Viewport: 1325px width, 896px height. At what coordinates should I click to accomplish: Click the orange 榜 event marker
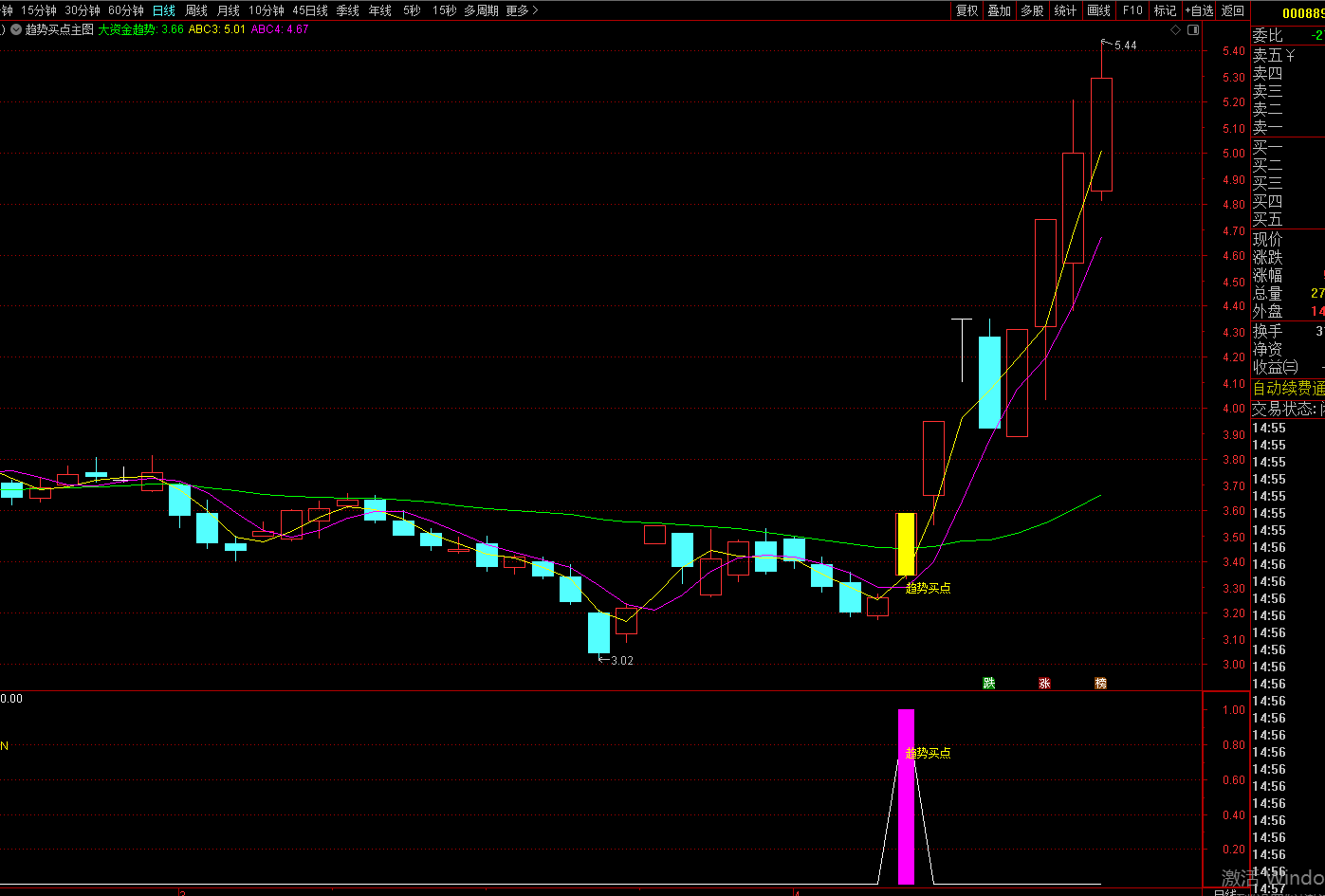coord(1100,683)
